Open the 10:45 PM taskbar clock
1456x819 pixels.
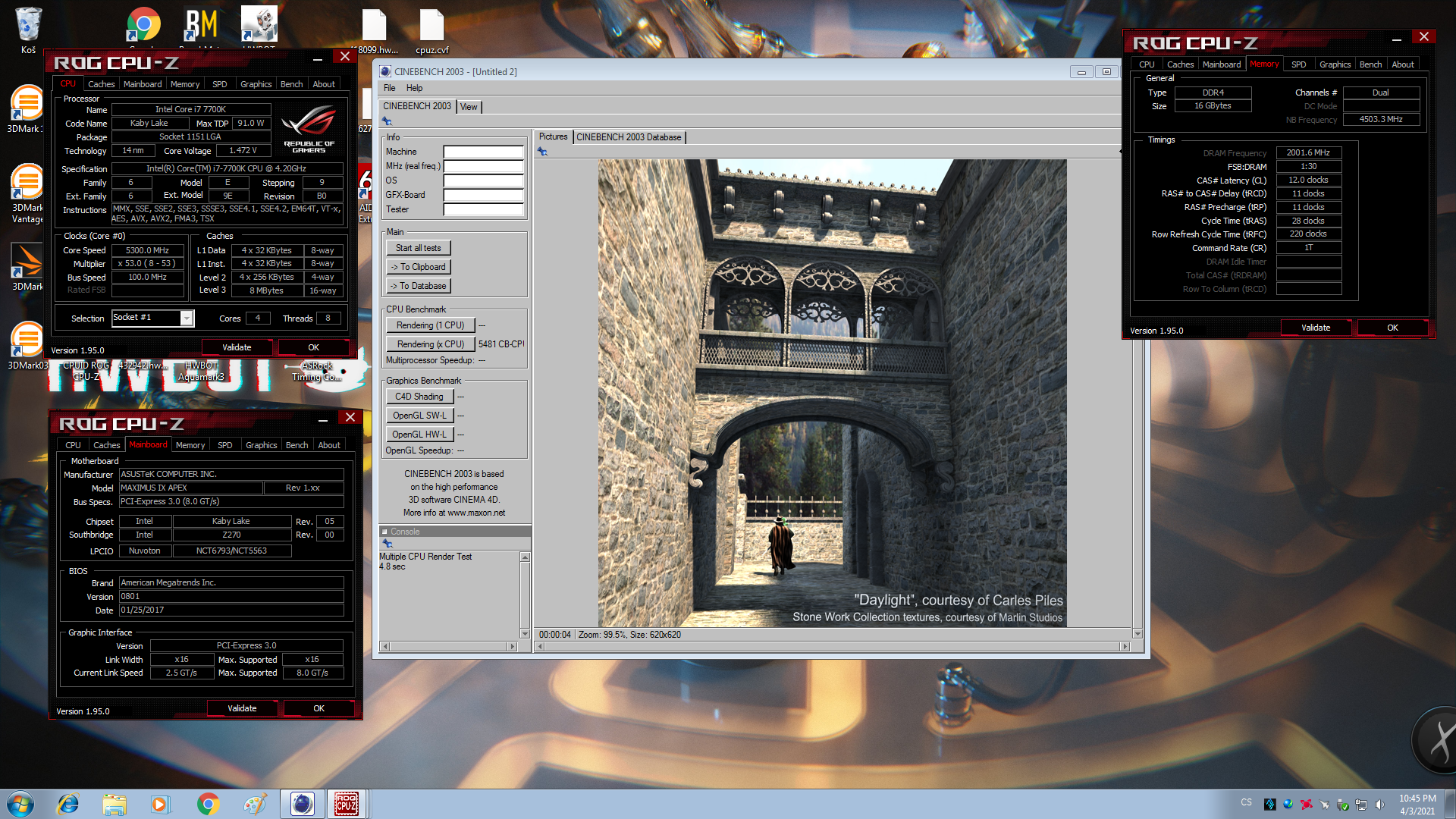click(1417, 805)
